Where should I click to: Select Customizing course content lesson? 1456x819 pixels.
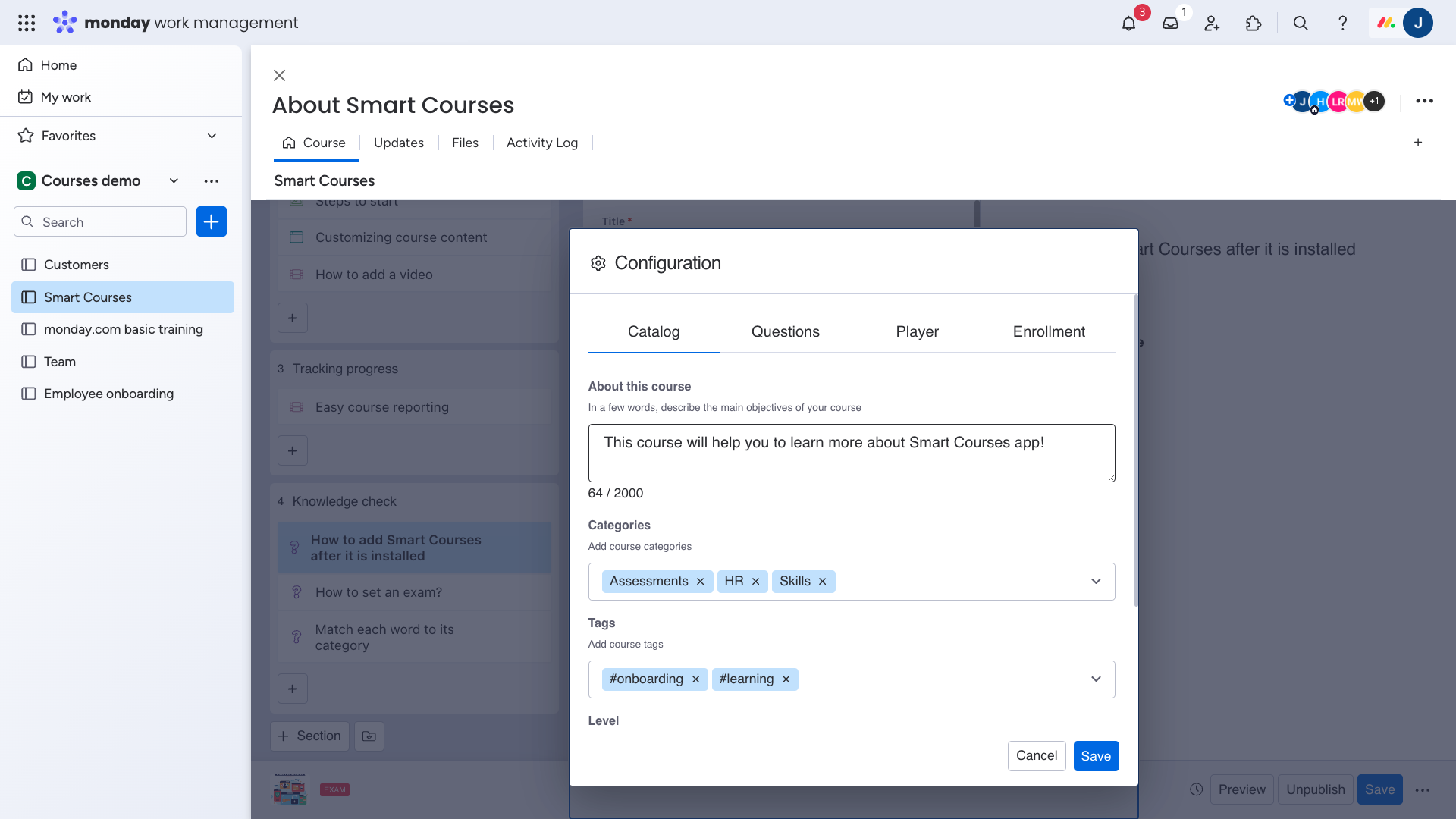click(414, 237)
